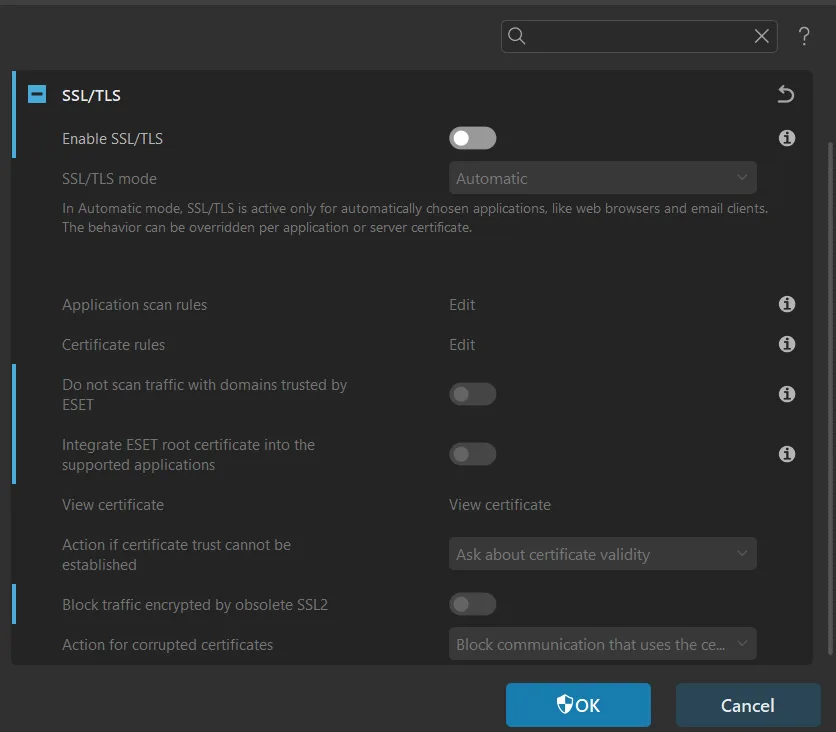Viewport: 836px width, 732px height.
Task: Confirm settings with the OK button
Action: [578, 705]
